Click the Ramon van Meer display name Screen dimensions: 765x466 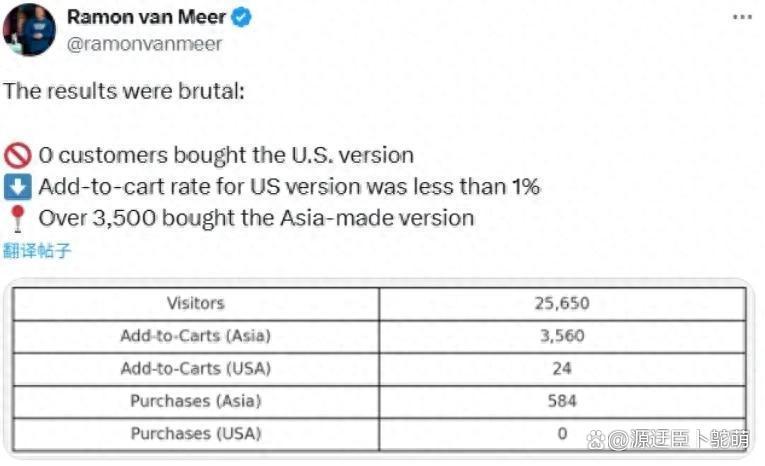(146, 17)
